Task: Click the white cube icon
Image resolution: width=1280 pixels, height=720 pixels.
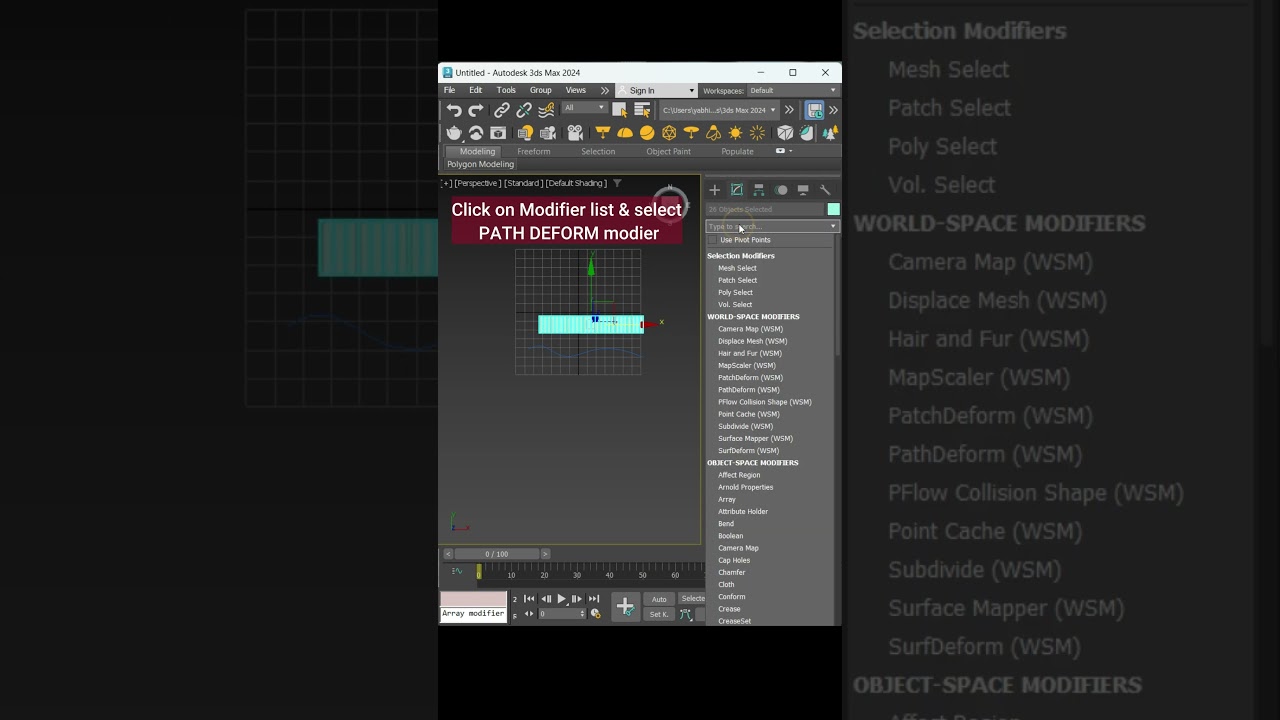Action: point(785,133)
